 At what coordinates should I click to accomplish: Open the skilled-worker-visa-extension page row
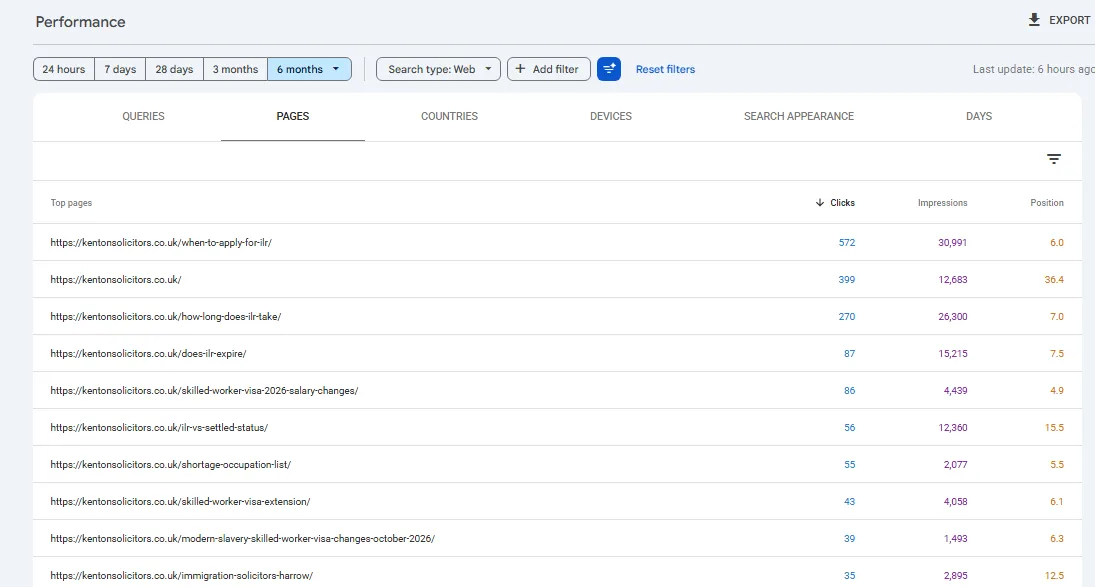pyautogui.click(x=557, y=501)
